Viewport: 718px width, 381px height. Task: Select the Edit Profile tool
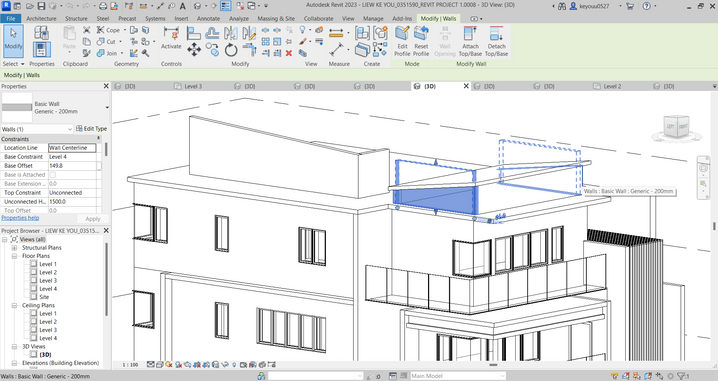(x=402, y=41)
